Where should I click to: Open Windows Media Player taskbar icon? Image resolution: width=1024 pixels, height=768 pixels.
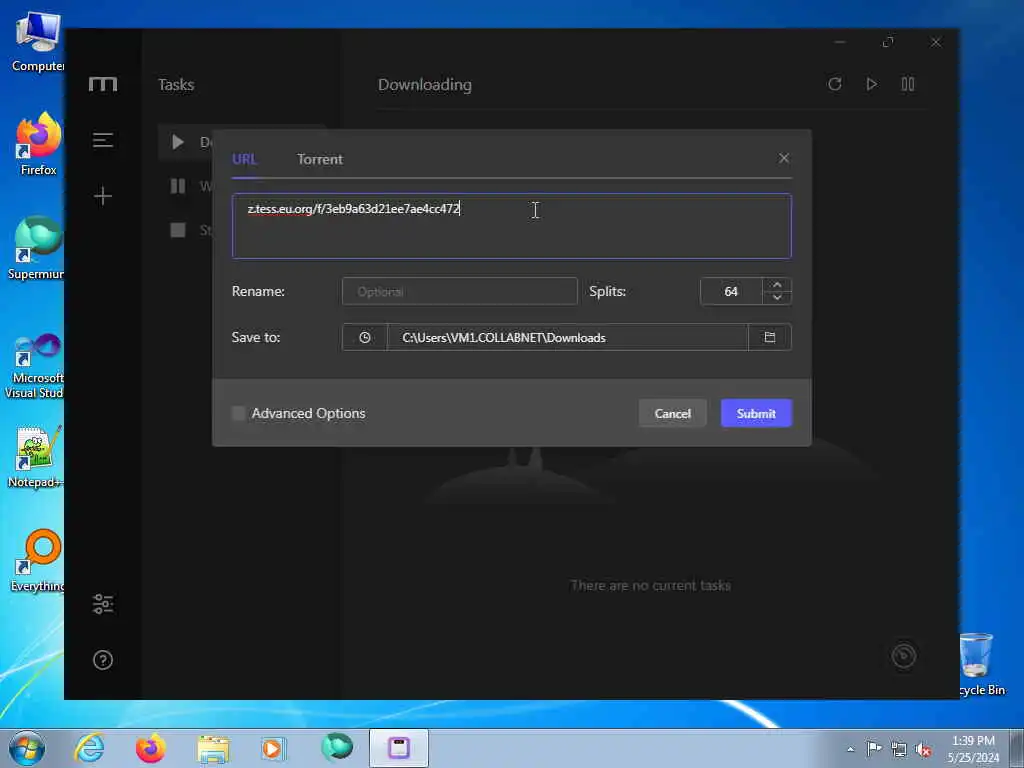[274, 748]
